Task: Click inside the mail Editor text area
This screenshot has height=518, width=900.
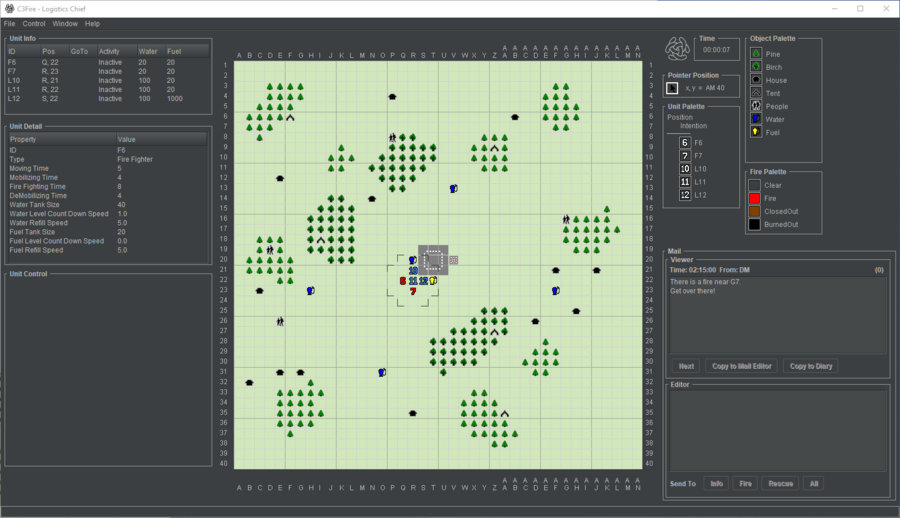Action: [777, 430]
